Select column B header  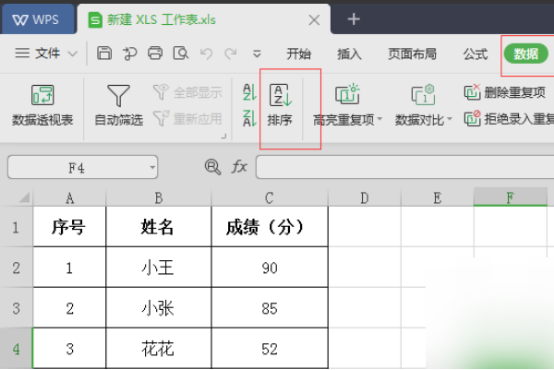tap(159, 198)
